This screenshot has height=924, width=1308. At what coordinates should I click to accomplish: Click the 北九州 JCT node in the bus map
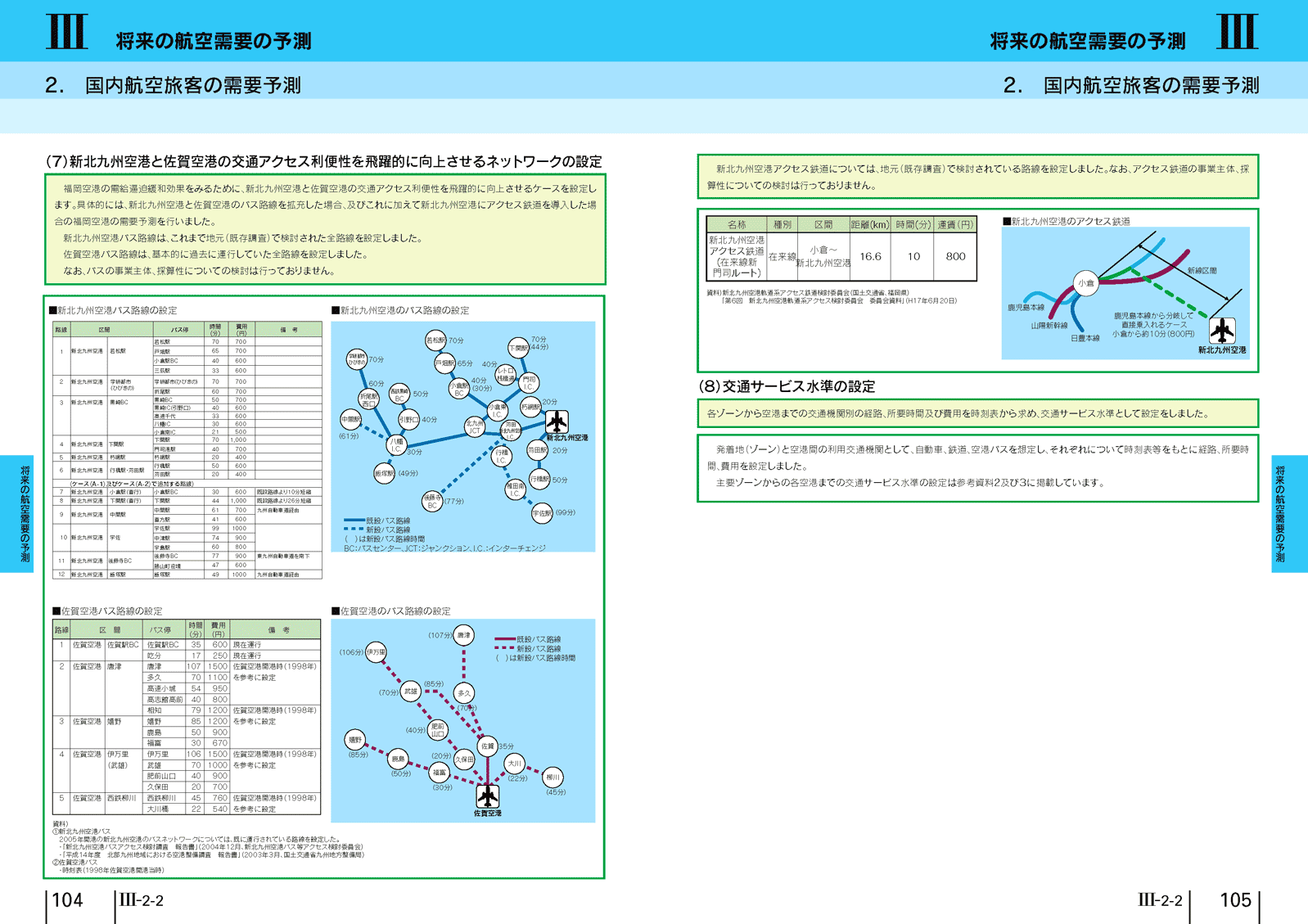475,427
